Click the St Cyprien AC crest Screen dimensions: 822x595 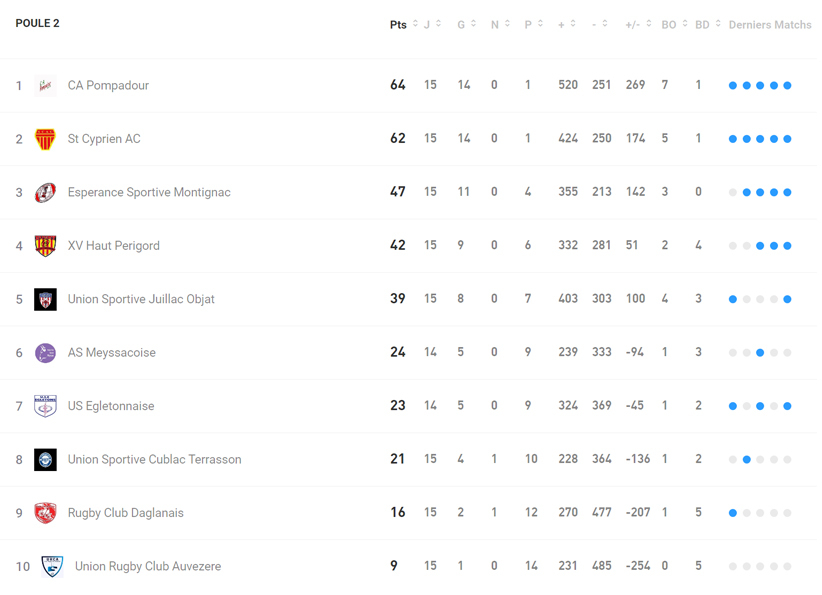click(x=45, y=139)
